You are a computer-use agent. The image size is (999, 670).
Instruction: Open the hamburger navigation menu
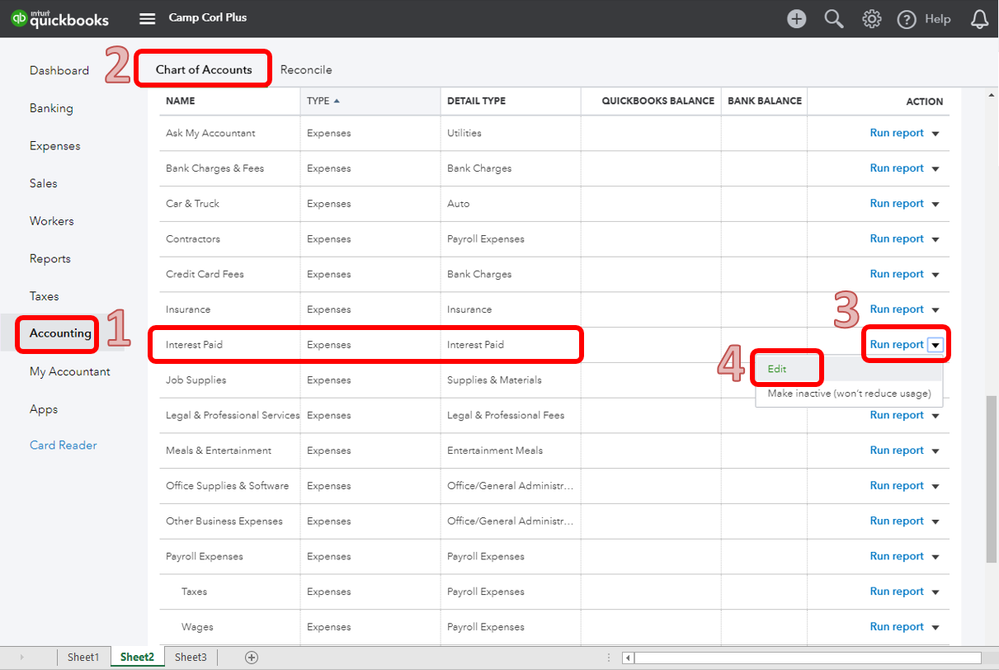click(x=147, y=18)
